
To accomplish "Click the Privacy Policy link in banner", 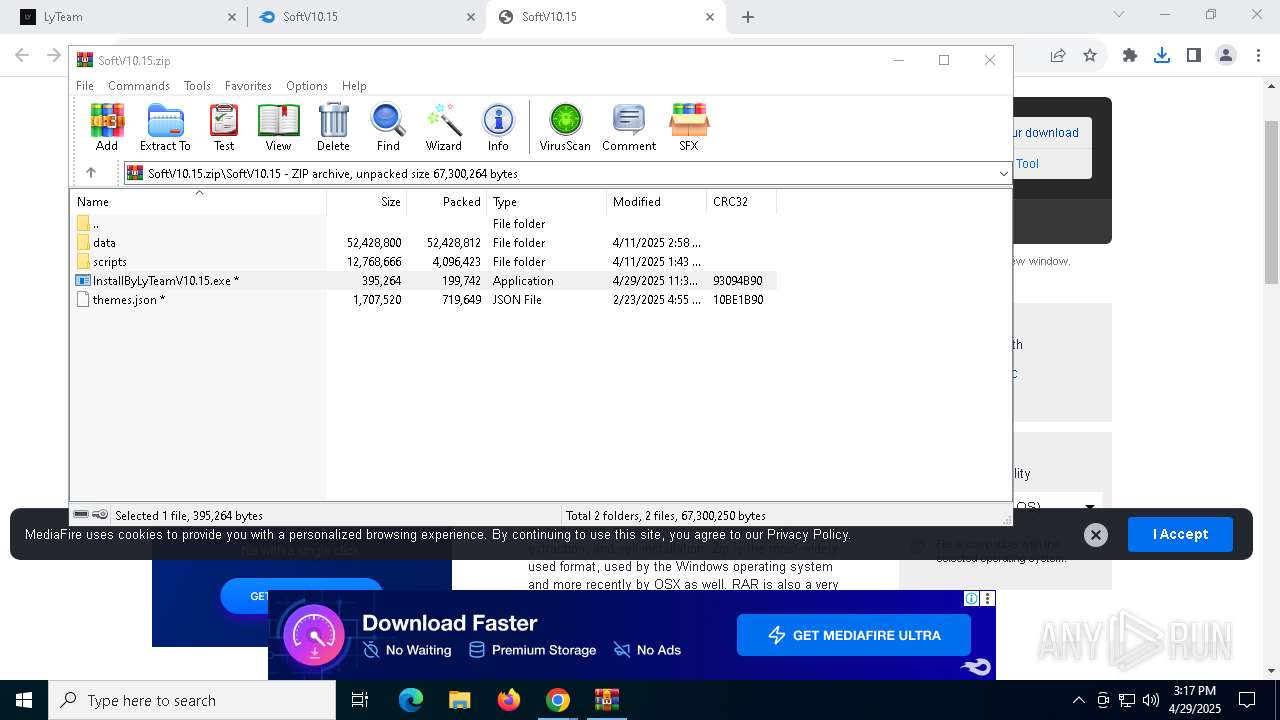I will pyautogui.click(x=808, y=534).
